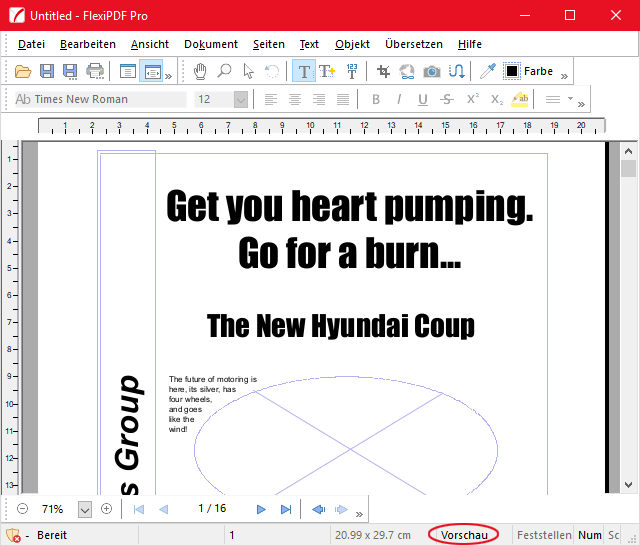Go to next page arrow

pos(262,509)
